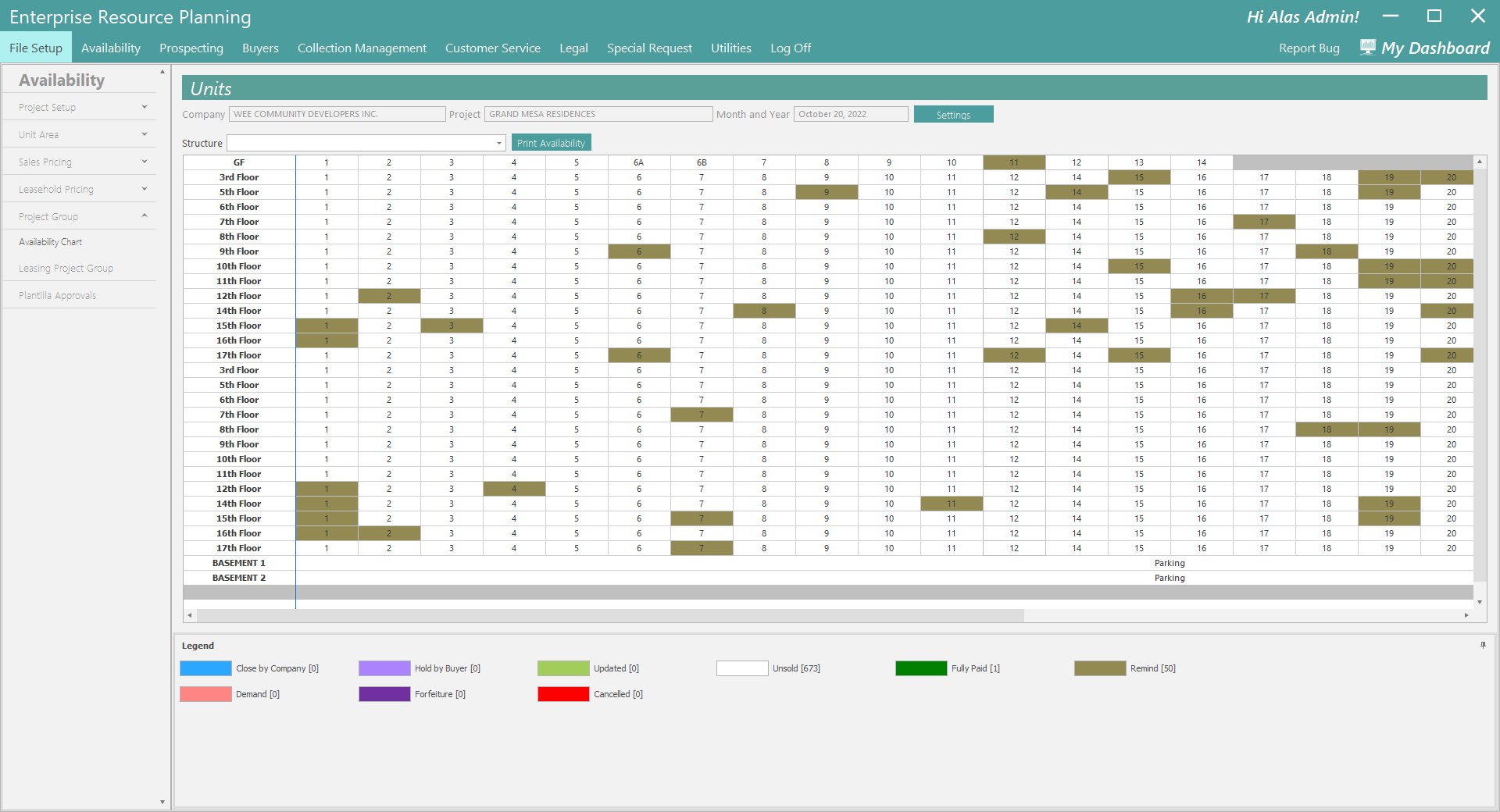1500x812 pixels.
Task: Click the Hi Alas Admin greeting
Action: [1302, 16]
